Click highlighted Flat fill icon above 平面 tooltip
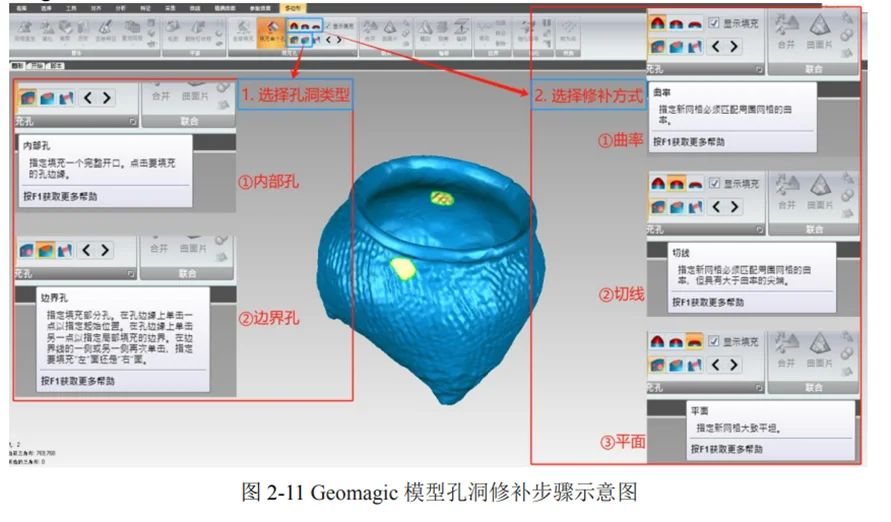The image size is (891, 522). click(694, 341)
